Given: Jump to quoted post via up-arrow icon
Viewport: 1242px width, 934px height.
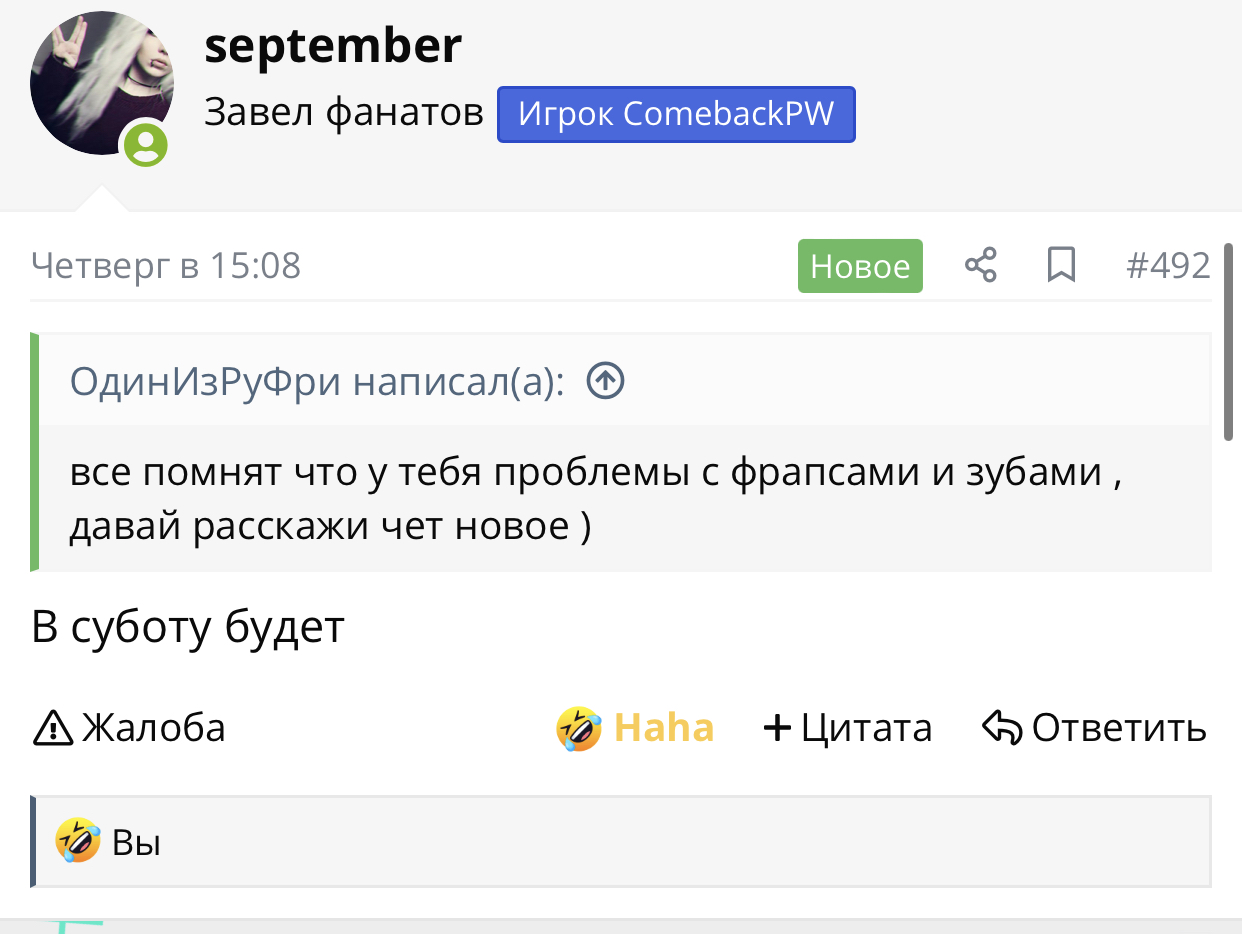Looking at the screenshot, I should (x=605, y=381).
